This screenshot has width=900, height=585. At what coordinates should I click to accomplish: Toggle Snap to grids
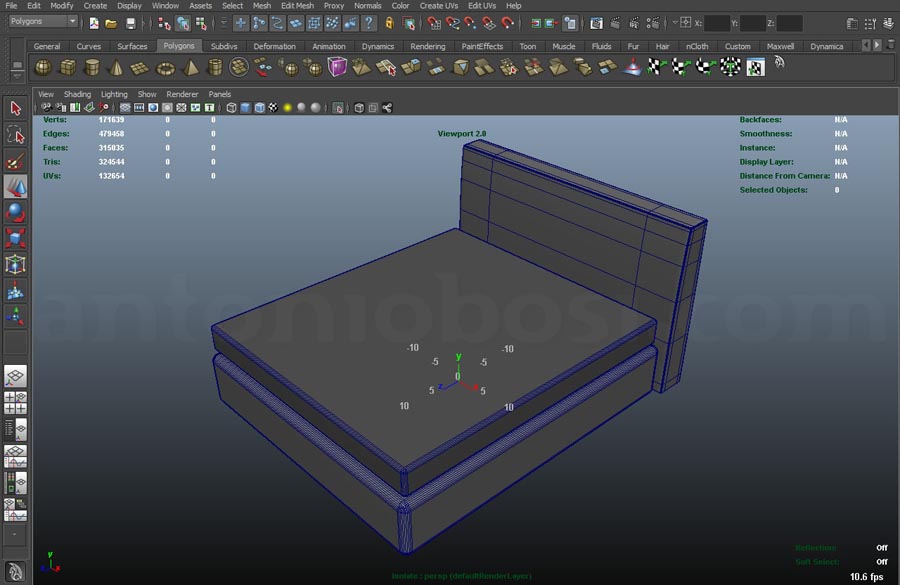[x=435, y=24]
